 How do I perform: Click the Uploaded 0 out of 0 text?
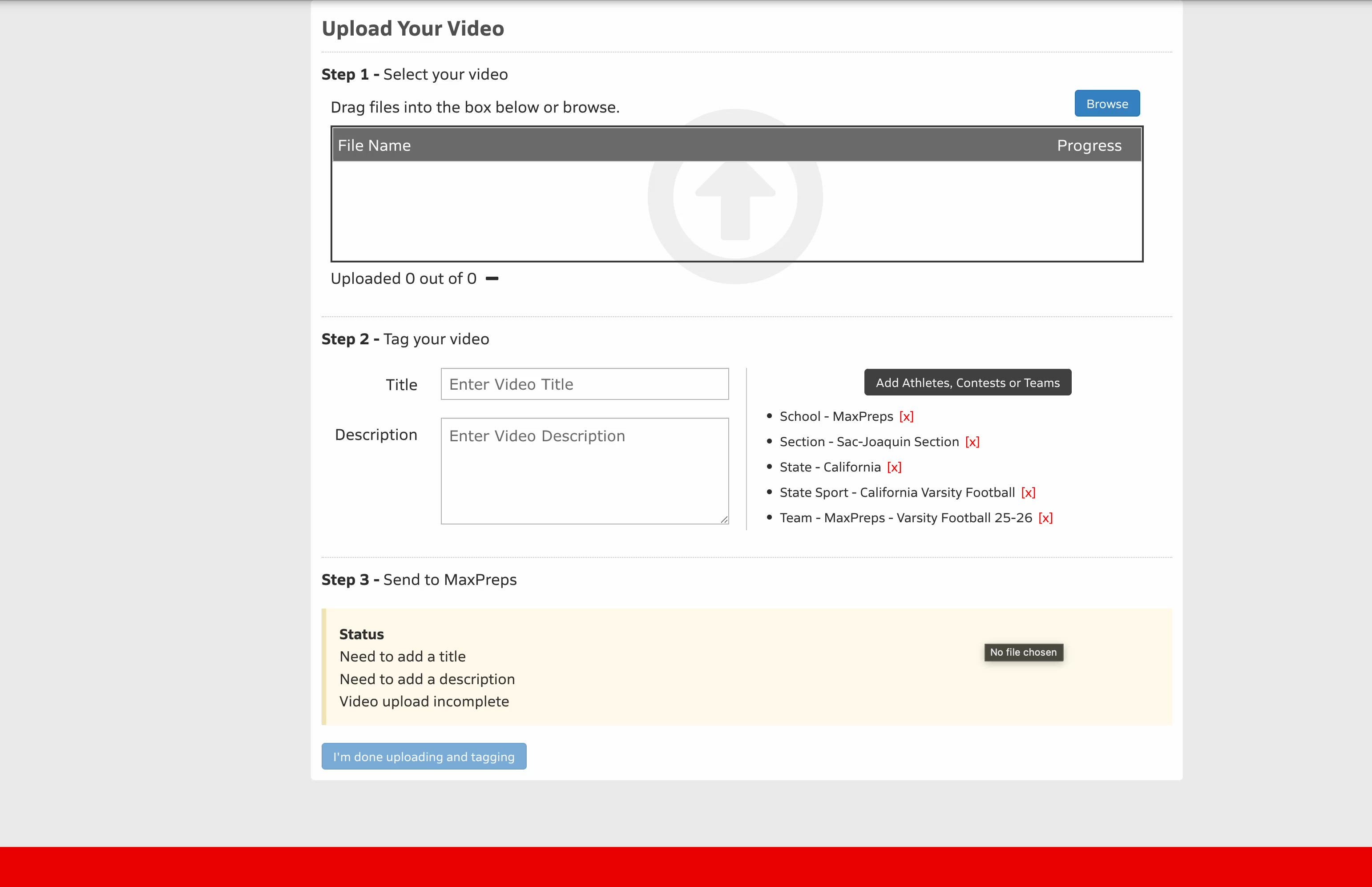[x=403, y=279]
